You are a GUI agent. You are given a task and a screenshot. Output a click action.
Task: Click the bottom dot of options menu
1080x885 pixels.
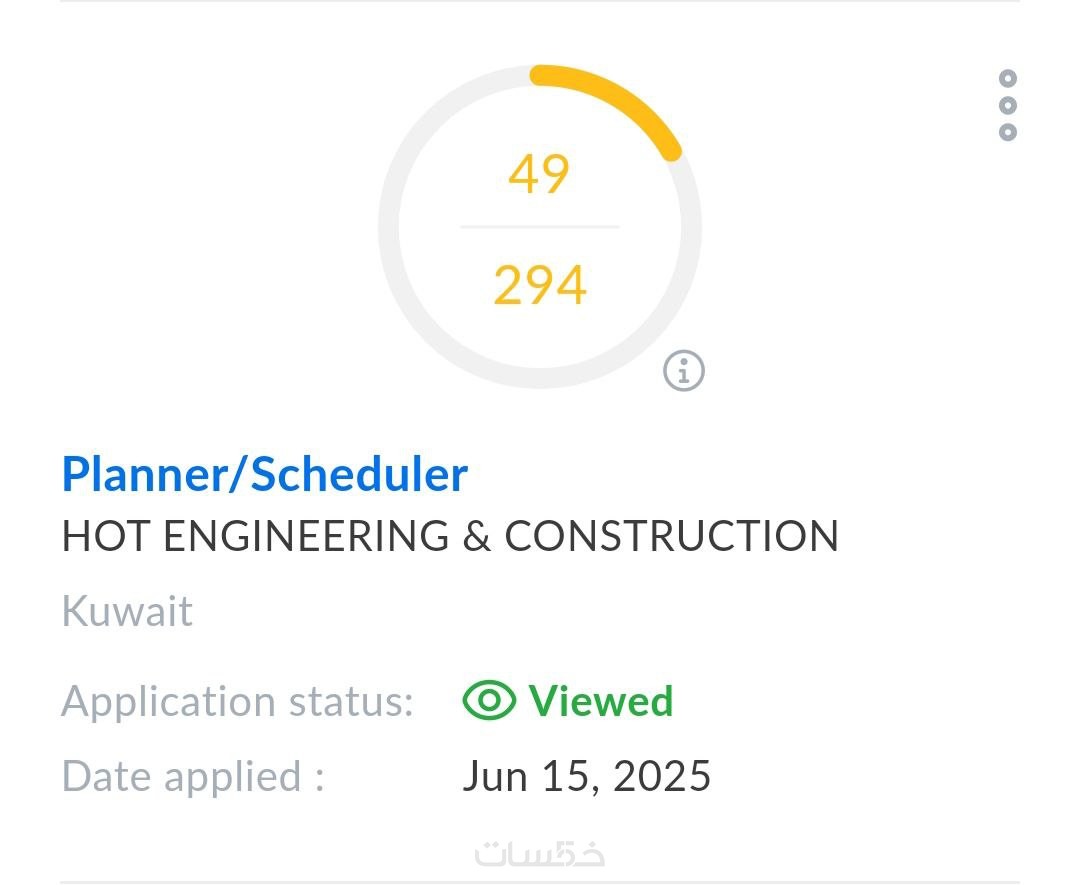1007,132
